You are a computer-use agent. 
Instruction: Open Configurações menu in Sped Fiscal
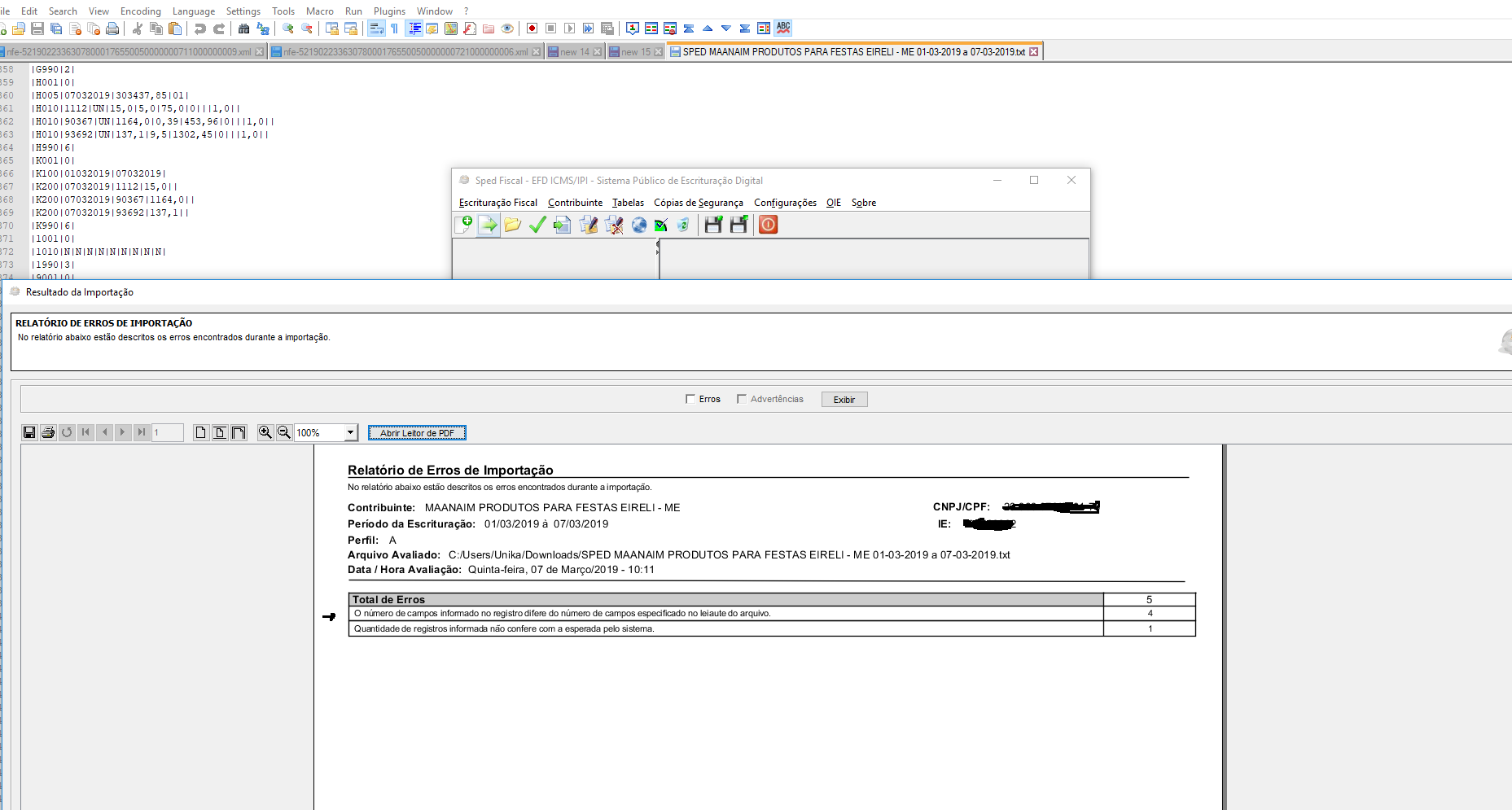click(x=785, y=203)
